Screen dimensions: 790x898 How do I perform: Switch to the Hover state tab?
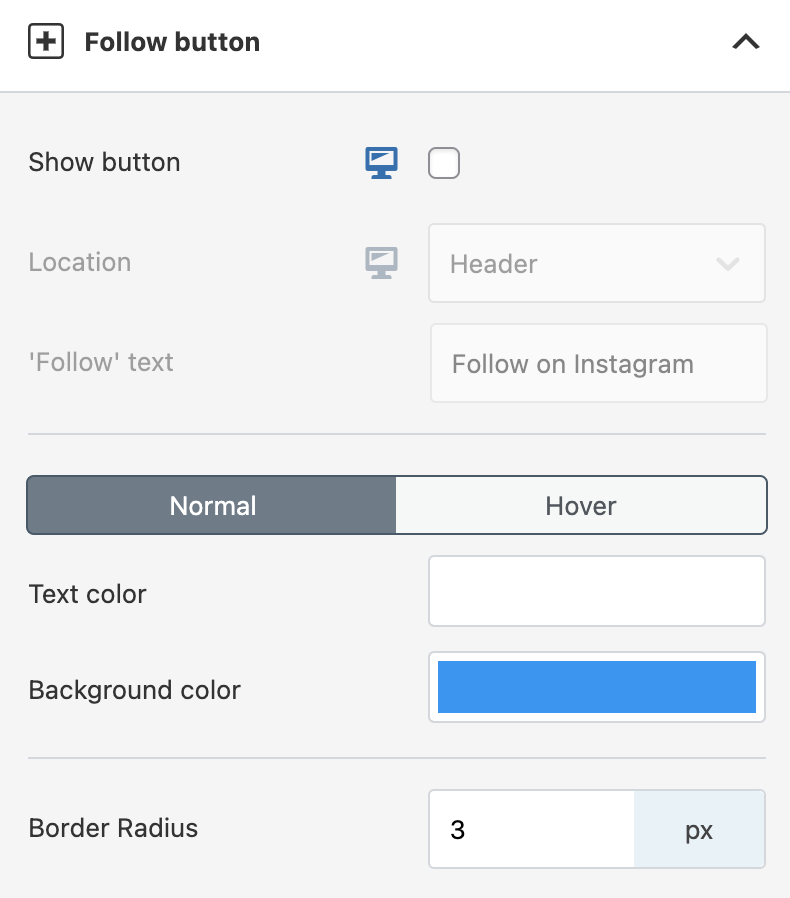pyautogui.click(x=581, y=505)
